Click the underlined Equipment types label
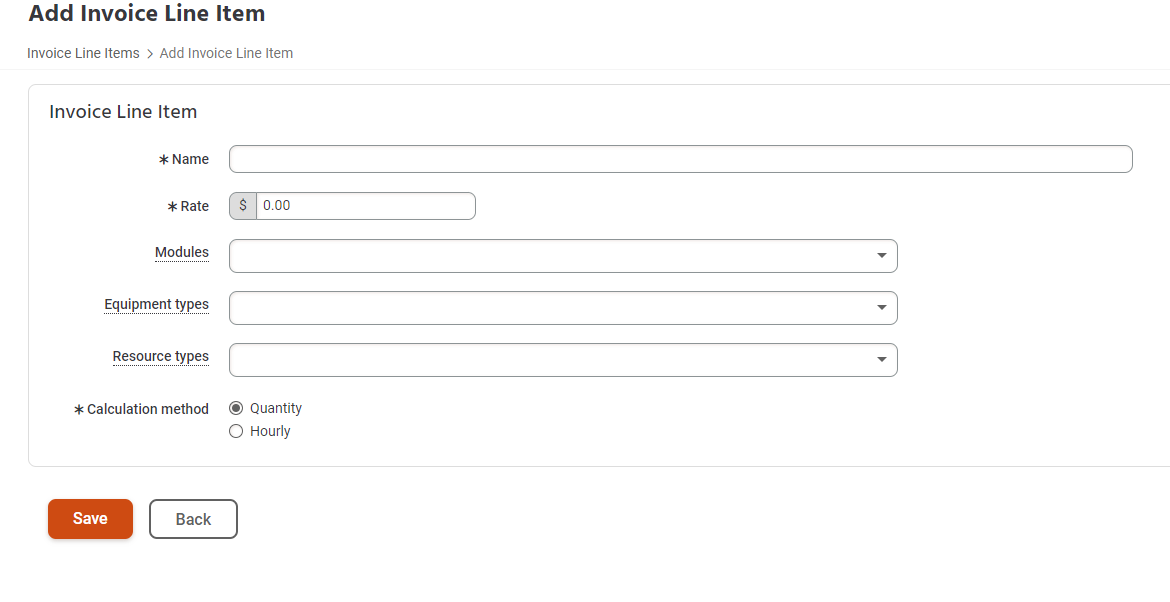Image resolution: width=1170 pixels, height=602 pixels. point(157,304)
